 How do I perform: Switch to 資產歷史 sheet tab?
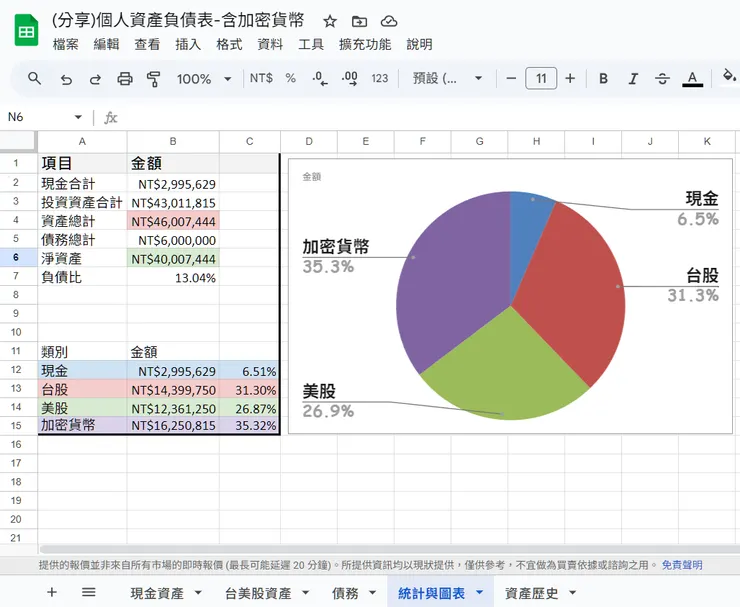click(x=531, y=593)
